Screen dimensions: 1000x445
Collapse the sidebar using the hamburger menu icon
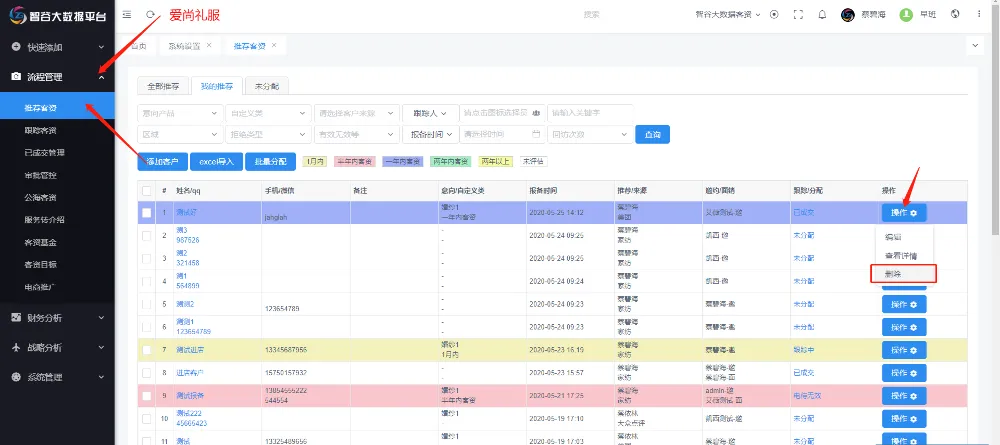click(126, 15)
